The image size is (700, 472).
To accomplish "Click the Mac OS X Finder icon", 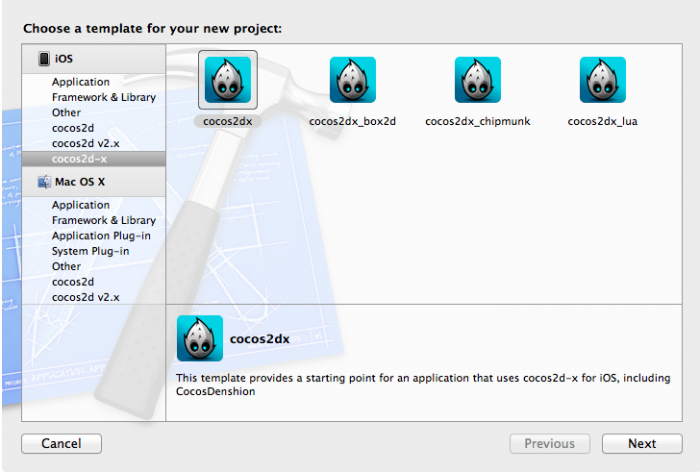I will pos(44,182).
